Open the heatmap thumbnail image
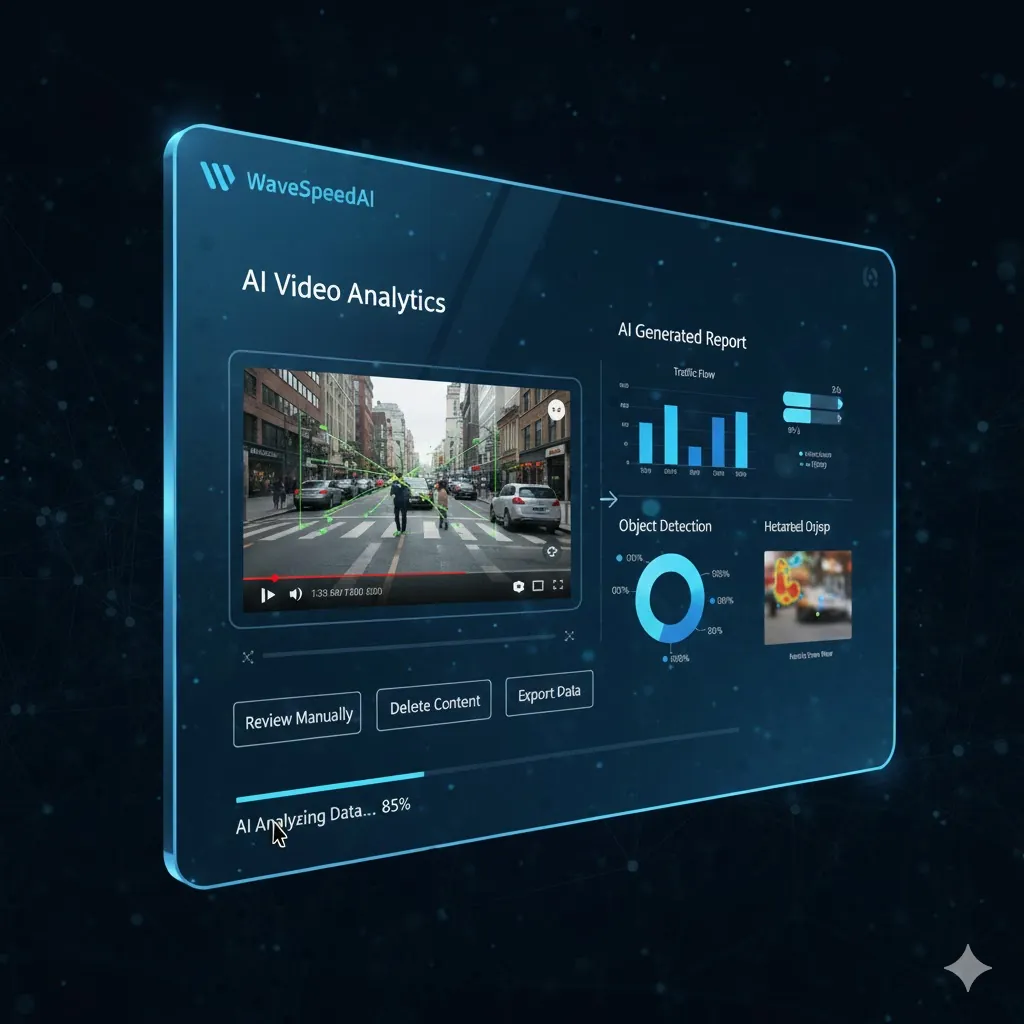The image size is (1024, 1024). [x=808, y=597]
